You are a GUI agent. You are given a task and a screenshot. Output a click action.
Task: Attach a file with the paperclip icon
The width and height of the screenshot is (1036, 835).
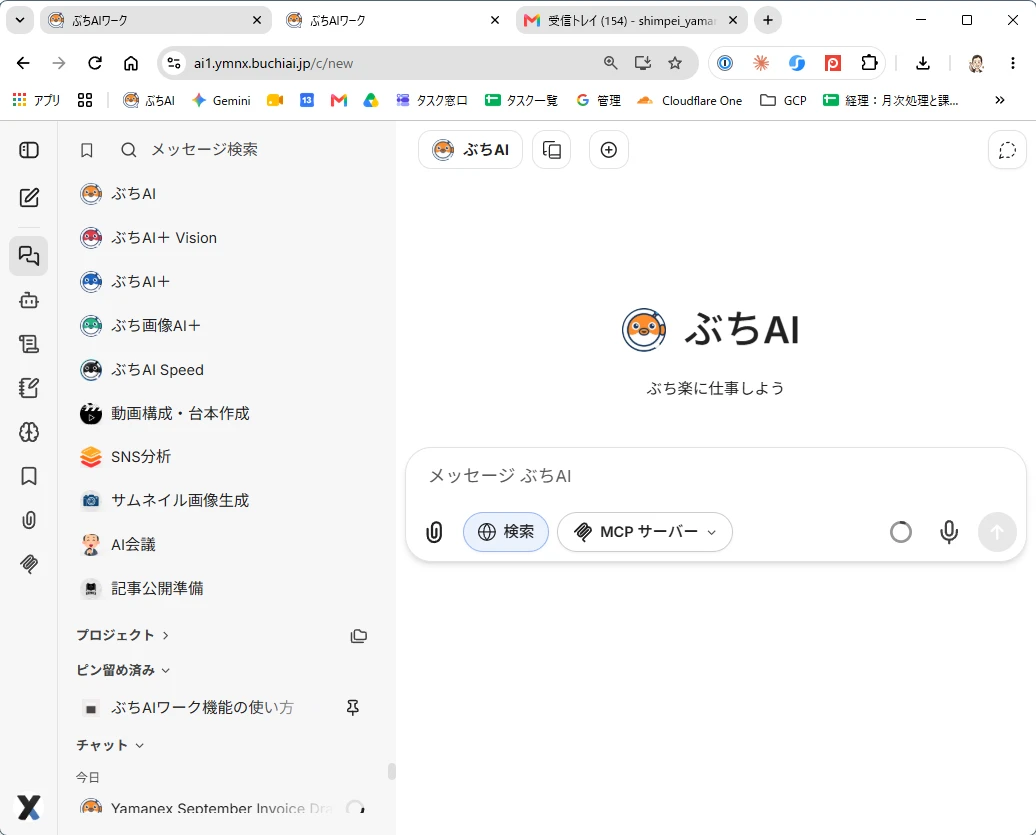(434, 532)
